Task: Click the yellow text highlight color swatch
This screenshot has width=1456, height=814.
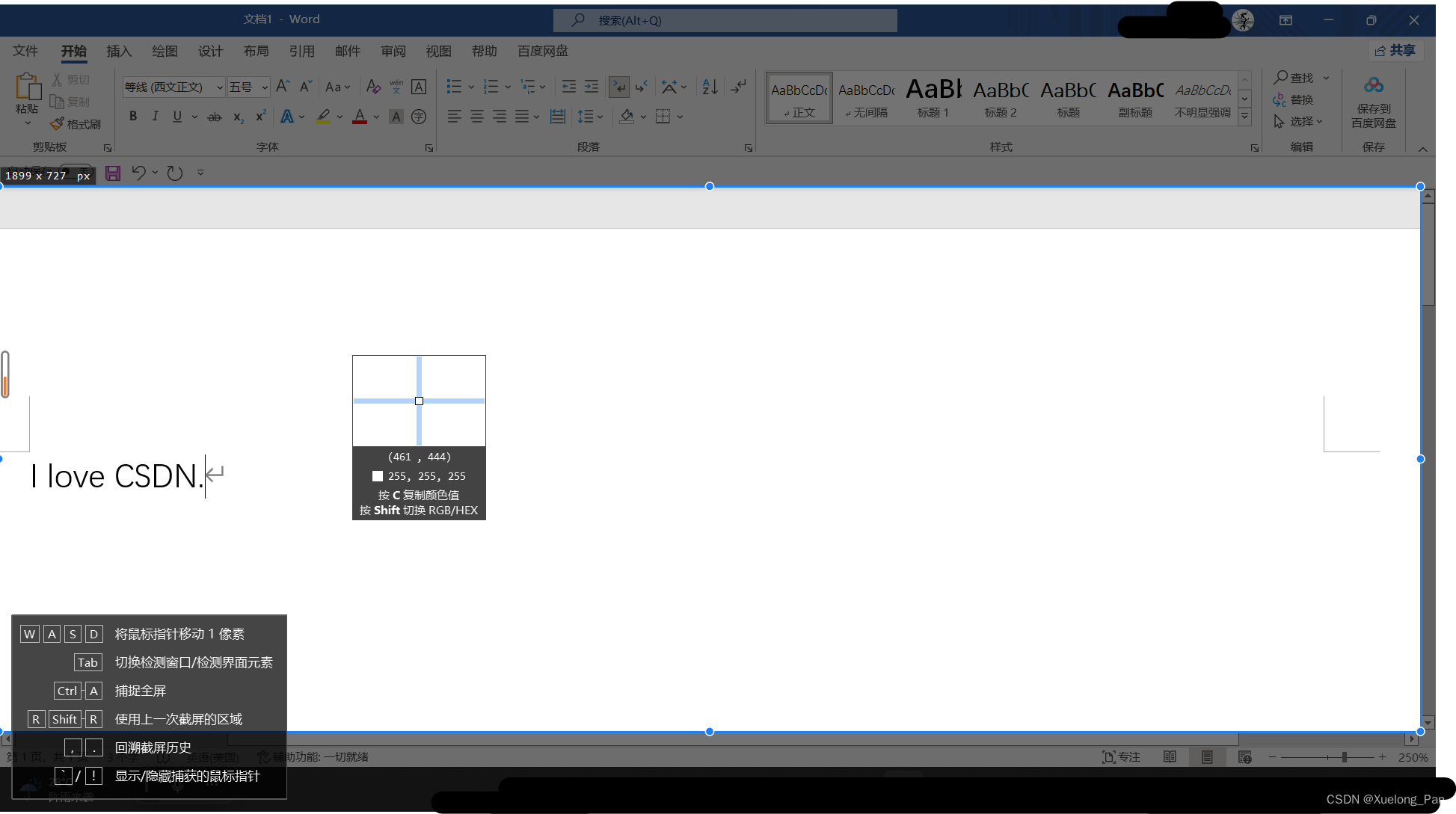Action: (323, 117)
